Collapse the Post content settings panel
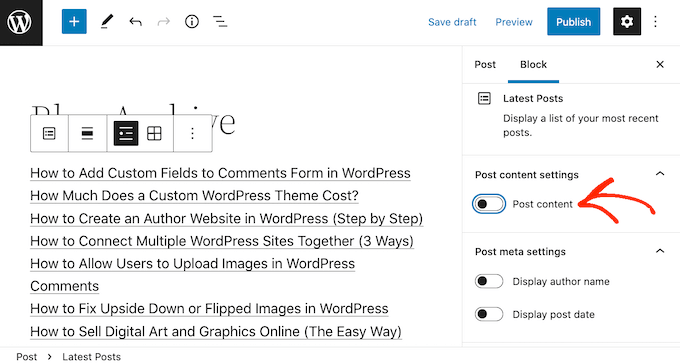The width and height of the screenshot is (680, 363). point(660,174)
